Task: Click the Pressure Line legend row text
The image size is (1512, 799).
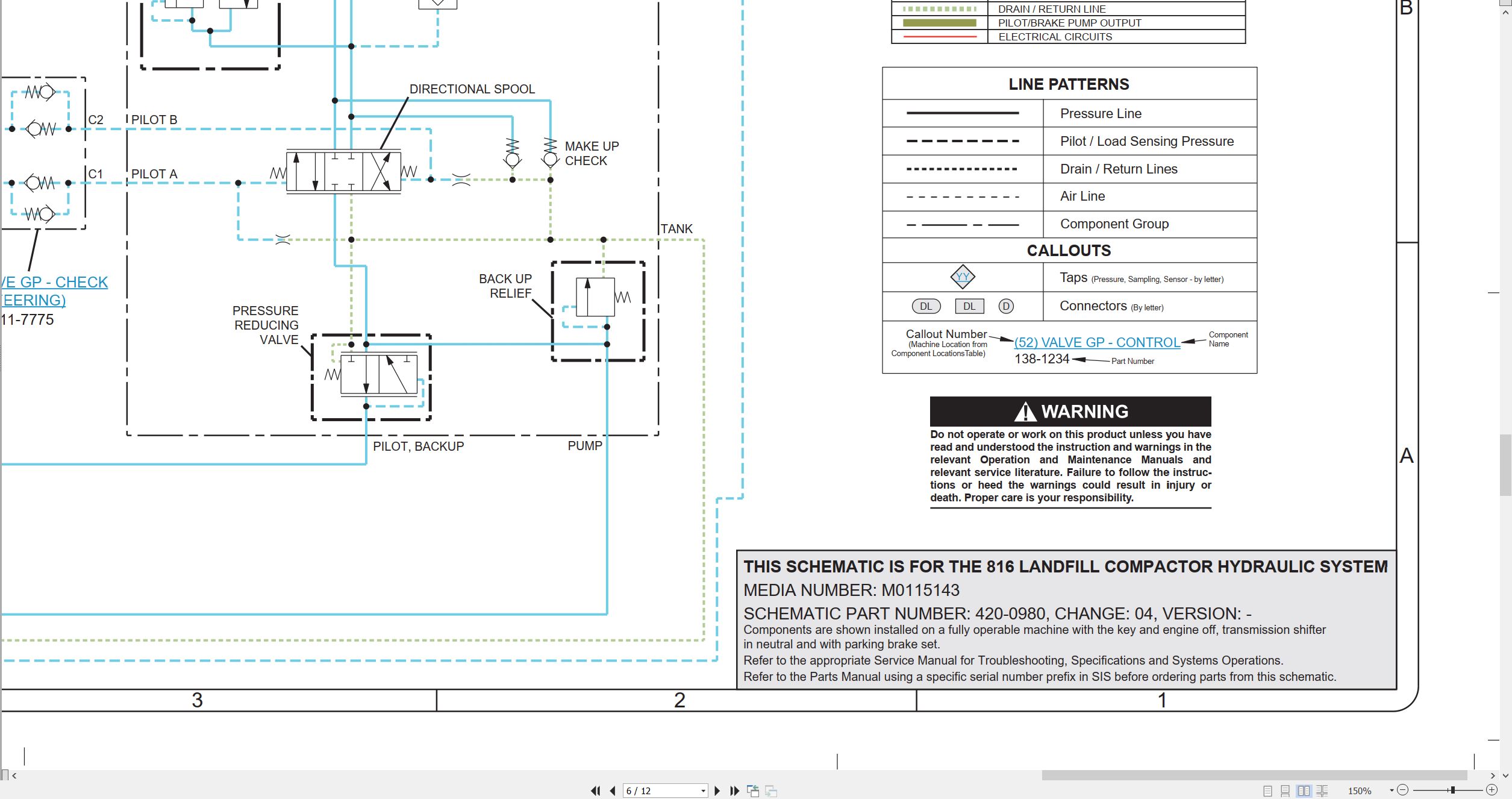Action: pos(1101,113)
